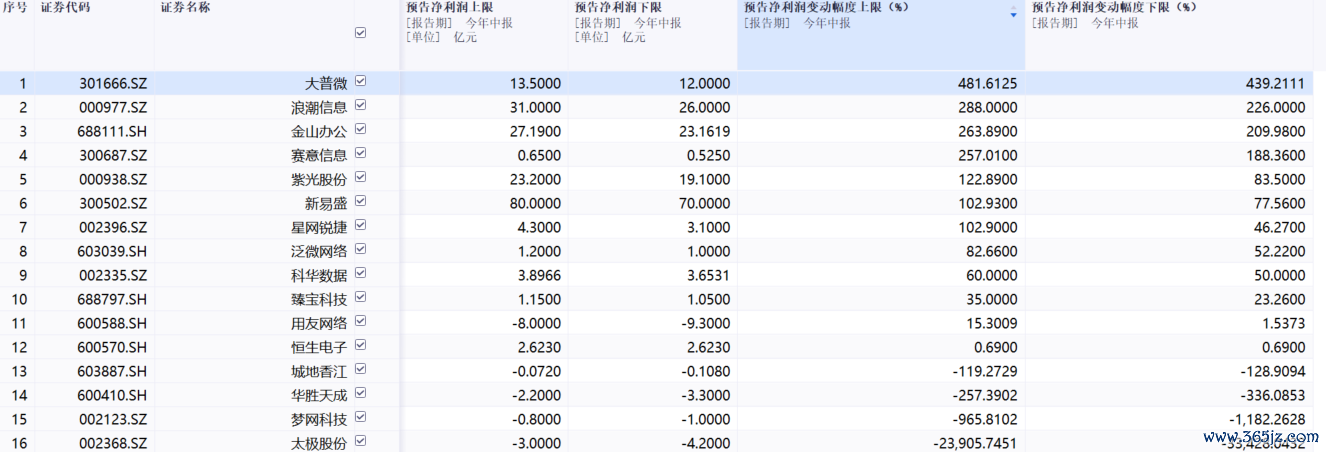Toggle the checkbox next to 华胜天成
This screenshot has width=1326, height=452.
coord(360,393)
